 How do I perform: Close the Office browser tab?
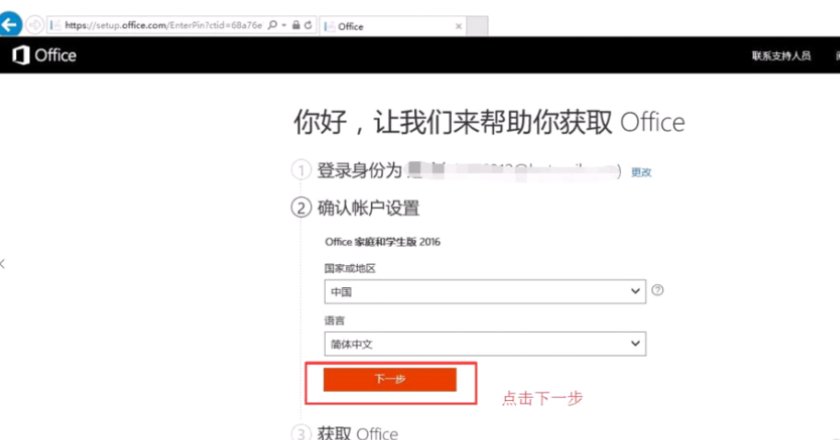[459, 26]
